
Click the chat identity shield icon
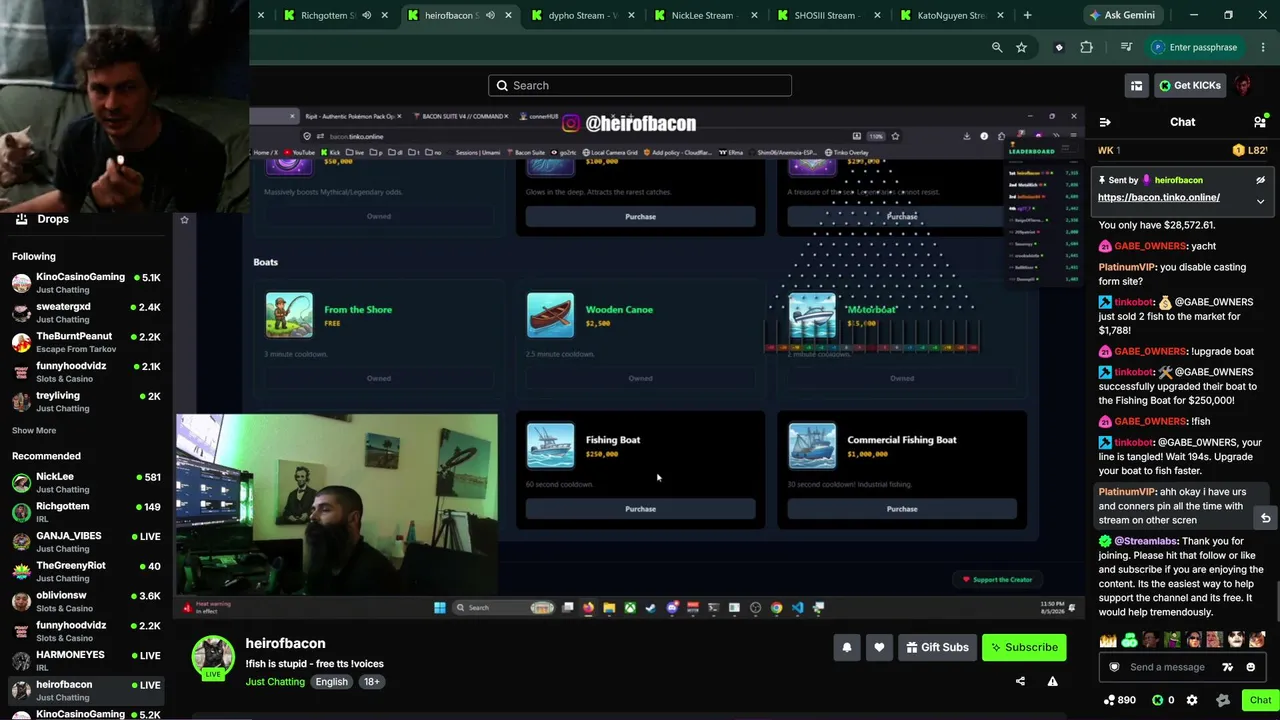click(x=1115, y=667)
